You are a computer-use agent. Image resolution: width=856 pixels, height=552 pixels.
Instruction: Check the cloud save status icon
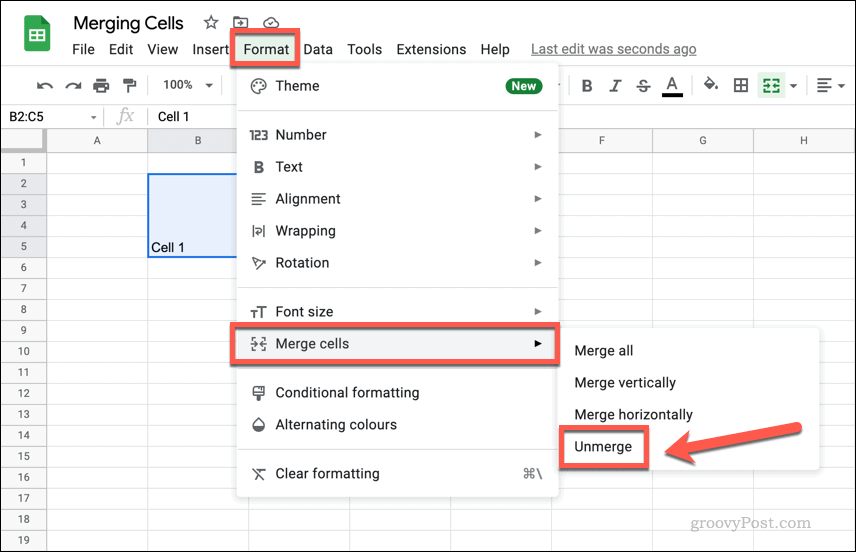coord(271,23)
